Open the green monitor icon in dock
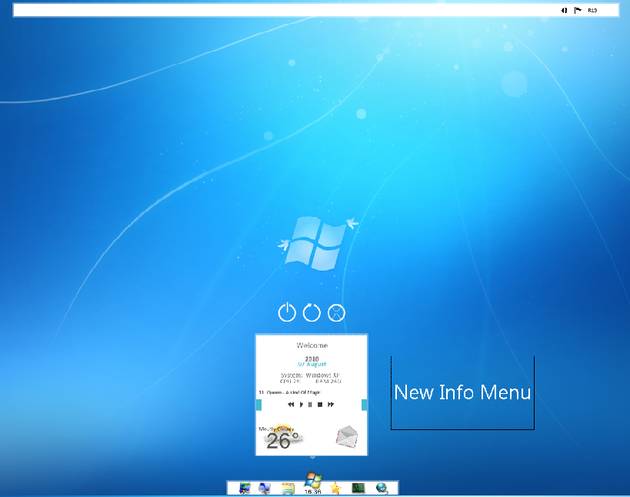Image resolution: width=630 pixels, height=497 pixels. click(358, 488)
